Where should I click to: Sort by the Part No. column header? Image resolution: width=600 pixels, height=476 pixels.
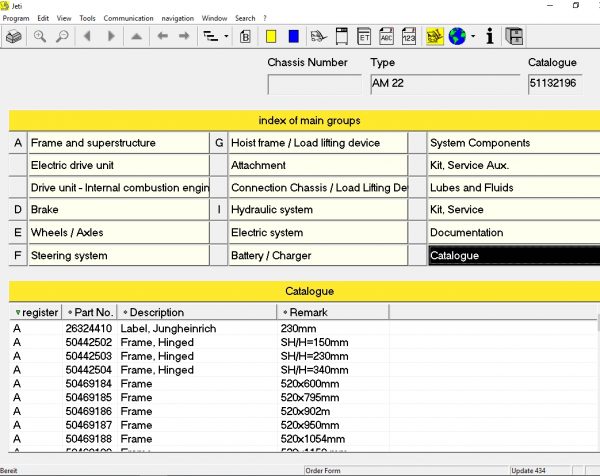tap(90, 313)
